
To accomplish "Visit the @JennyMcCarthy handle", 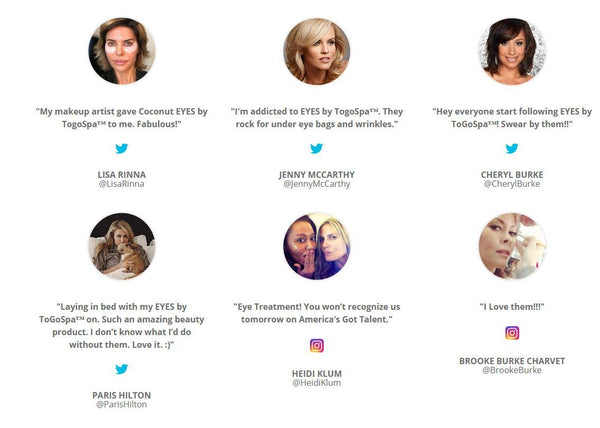I will click(x=317, y=184).
